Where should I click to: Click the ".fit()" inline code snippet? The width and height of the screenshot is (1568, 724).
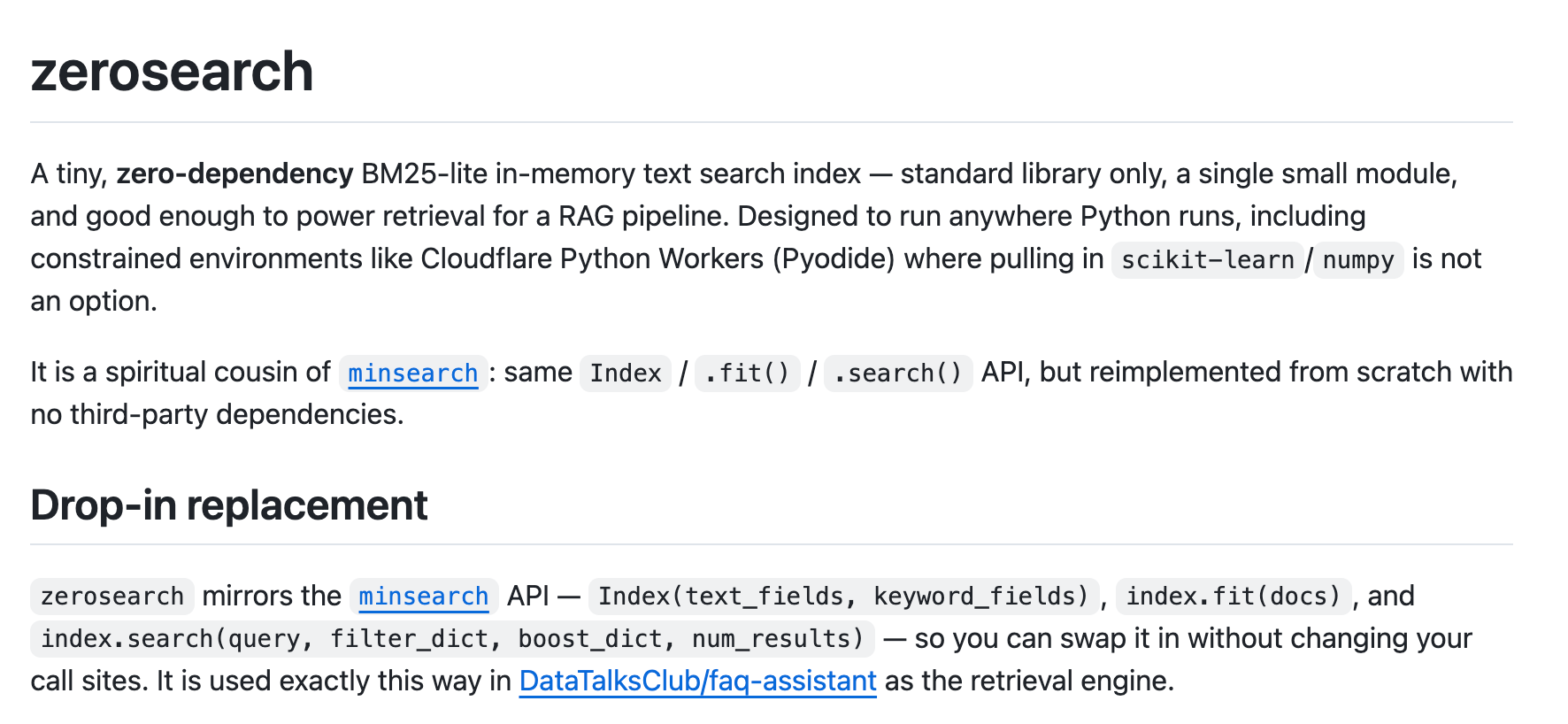(x=747, y=373)
